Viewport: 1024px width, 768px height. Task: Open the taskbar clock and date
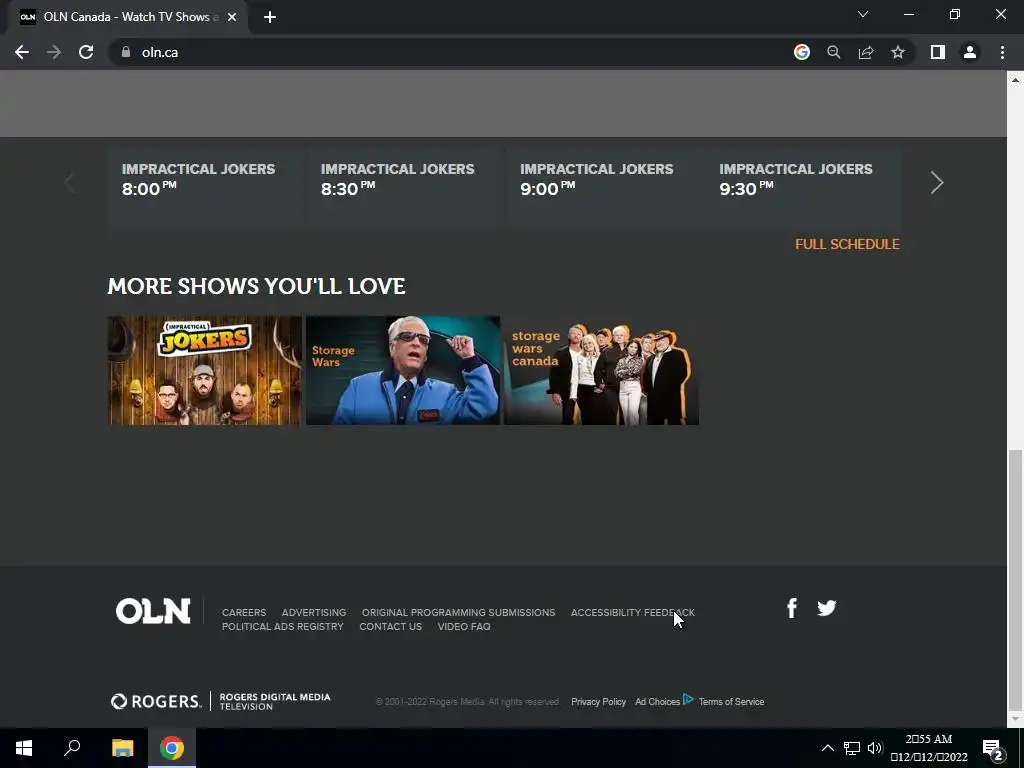929,748
